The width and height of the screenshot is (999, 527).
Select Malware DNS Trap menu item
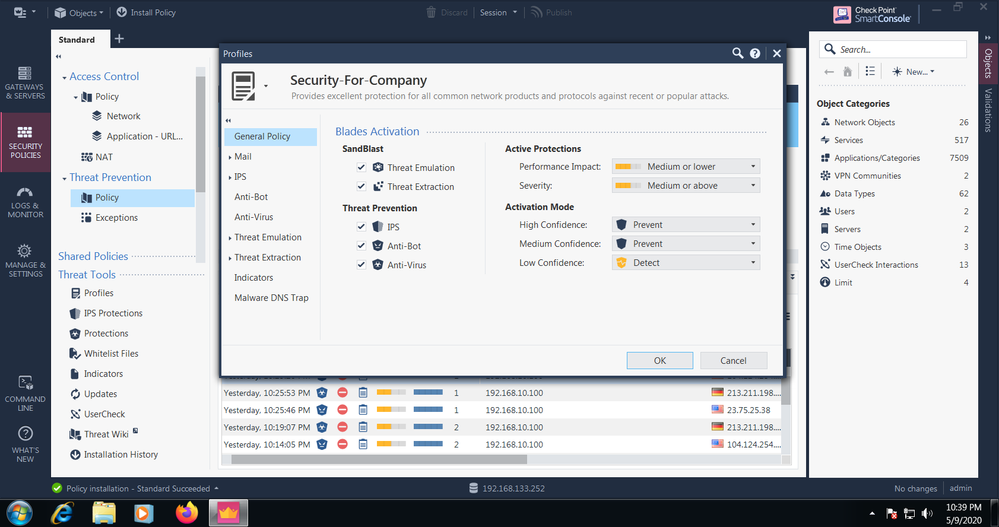point(271,298)
